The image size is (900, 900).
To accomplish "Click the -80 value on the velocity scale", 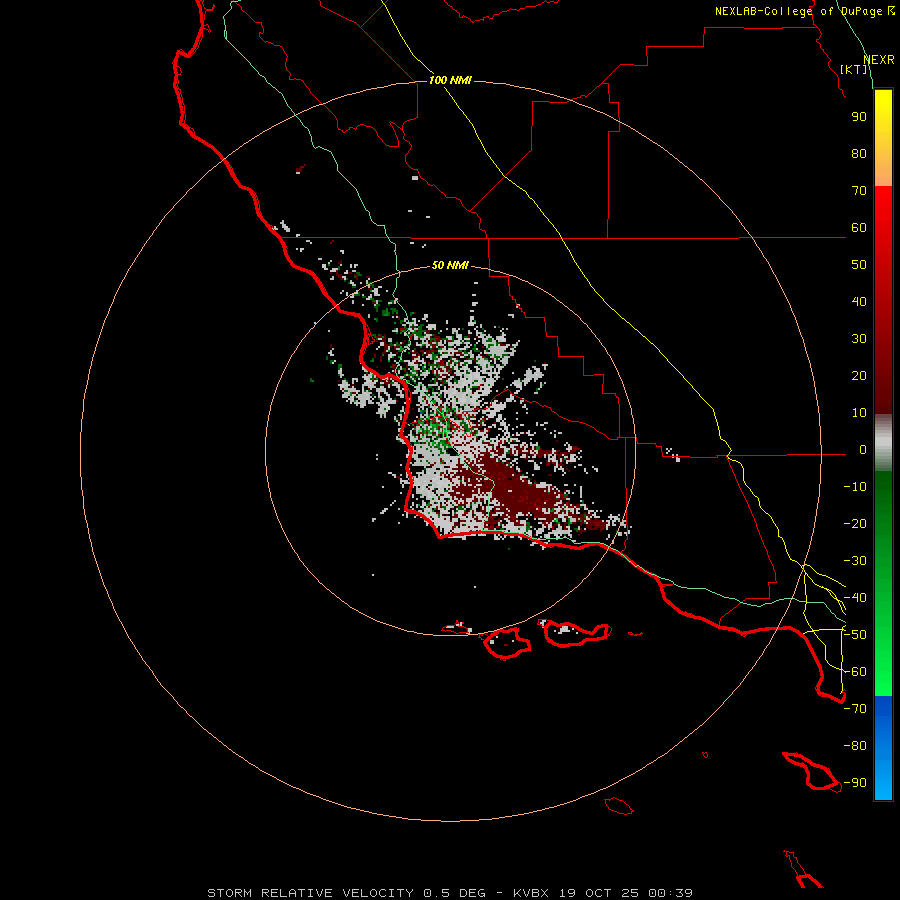I will 855,746.
